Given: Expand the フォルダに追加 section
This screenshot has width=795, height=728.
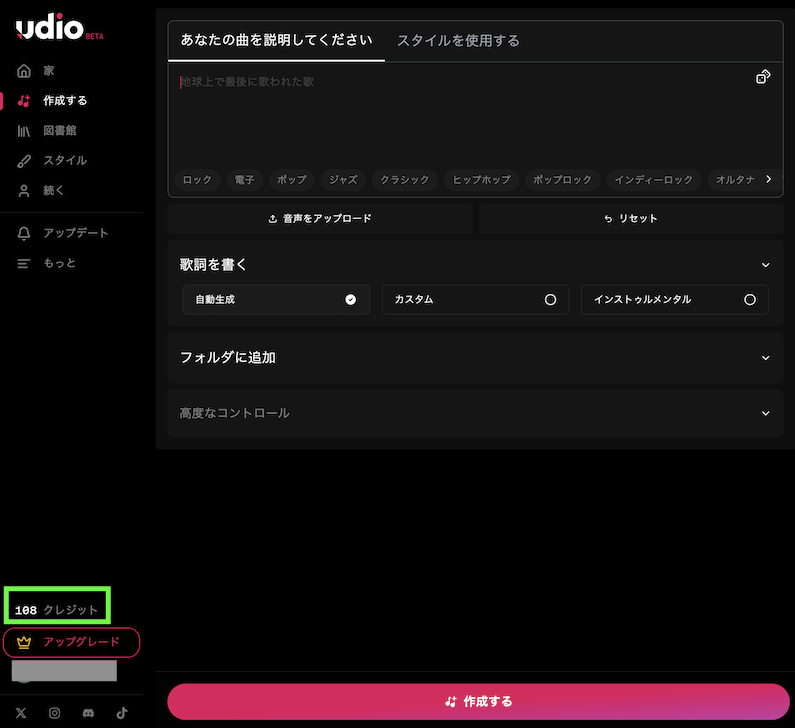Looking at the screenshot, I should tap(766, 357).
